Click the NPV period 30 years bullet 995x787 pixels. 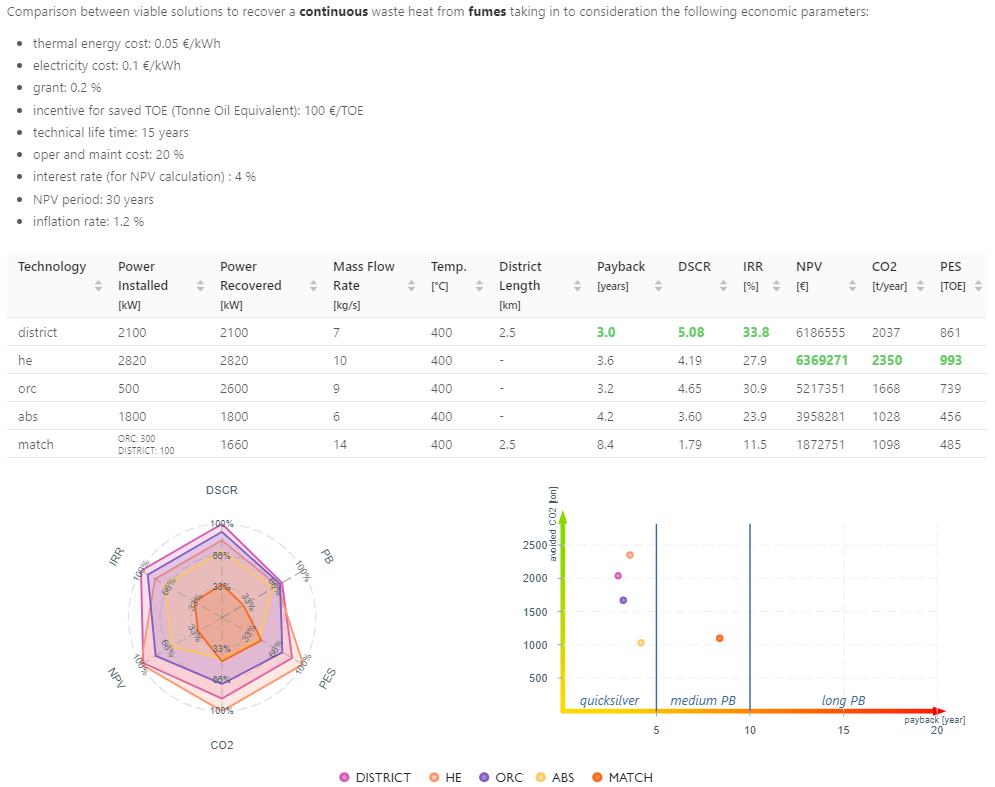[x=93, y=199]
